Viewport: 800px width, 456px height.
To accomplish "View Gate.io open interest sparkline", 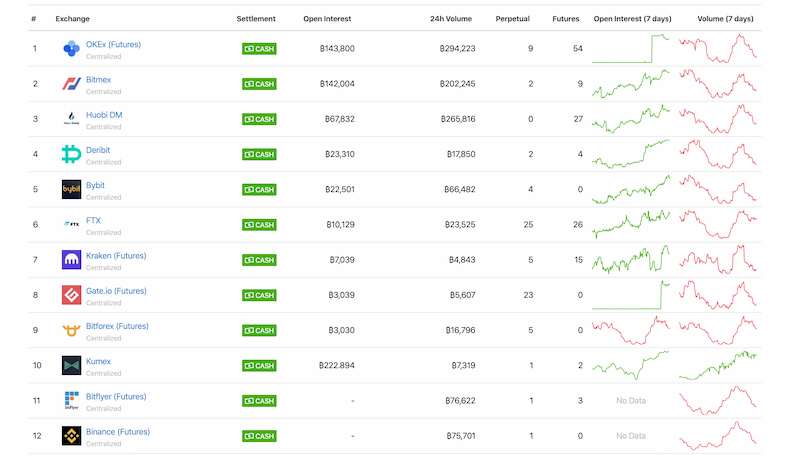I will coord(631,295).
